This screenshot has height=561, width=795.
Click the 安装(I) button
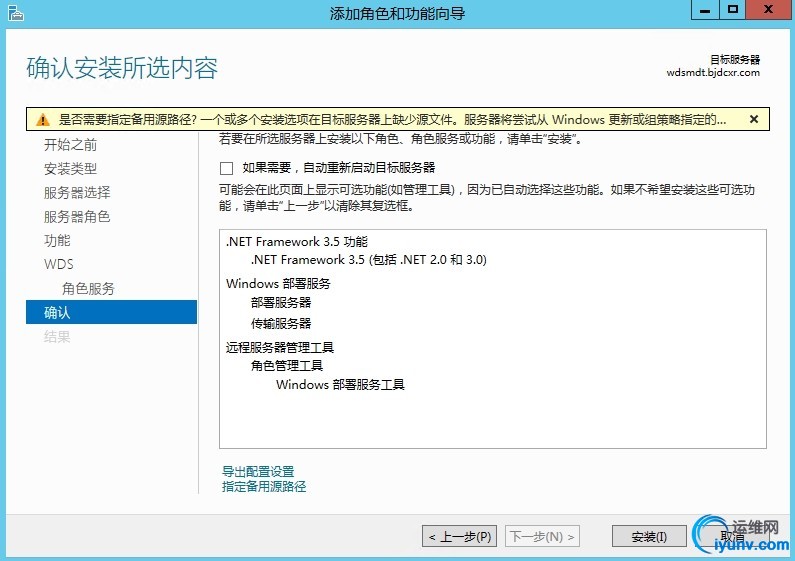(x=649, y=536)
